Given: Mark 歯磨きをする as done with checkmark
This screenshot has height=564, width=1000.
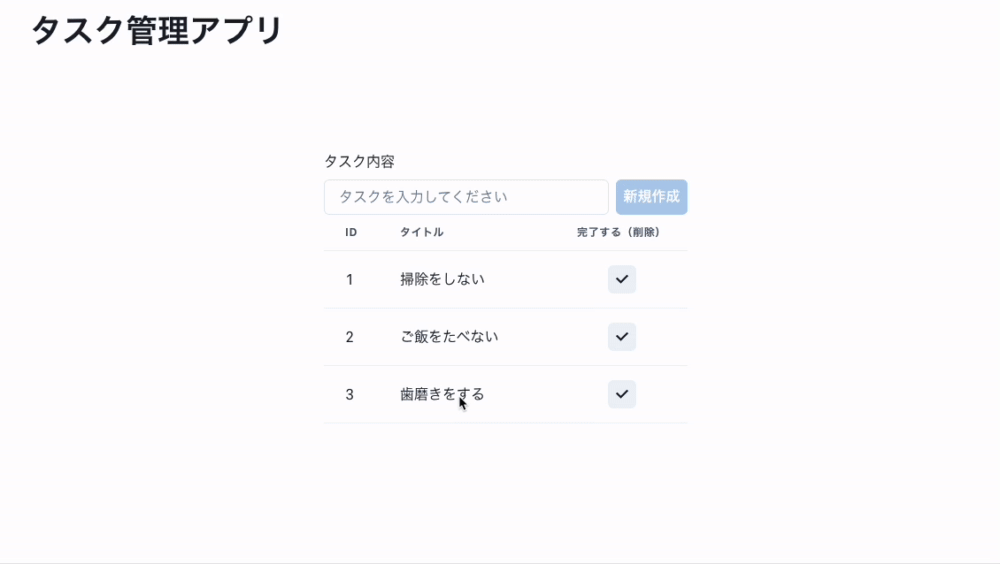Looking at the screenshot, I should [622, 394].
